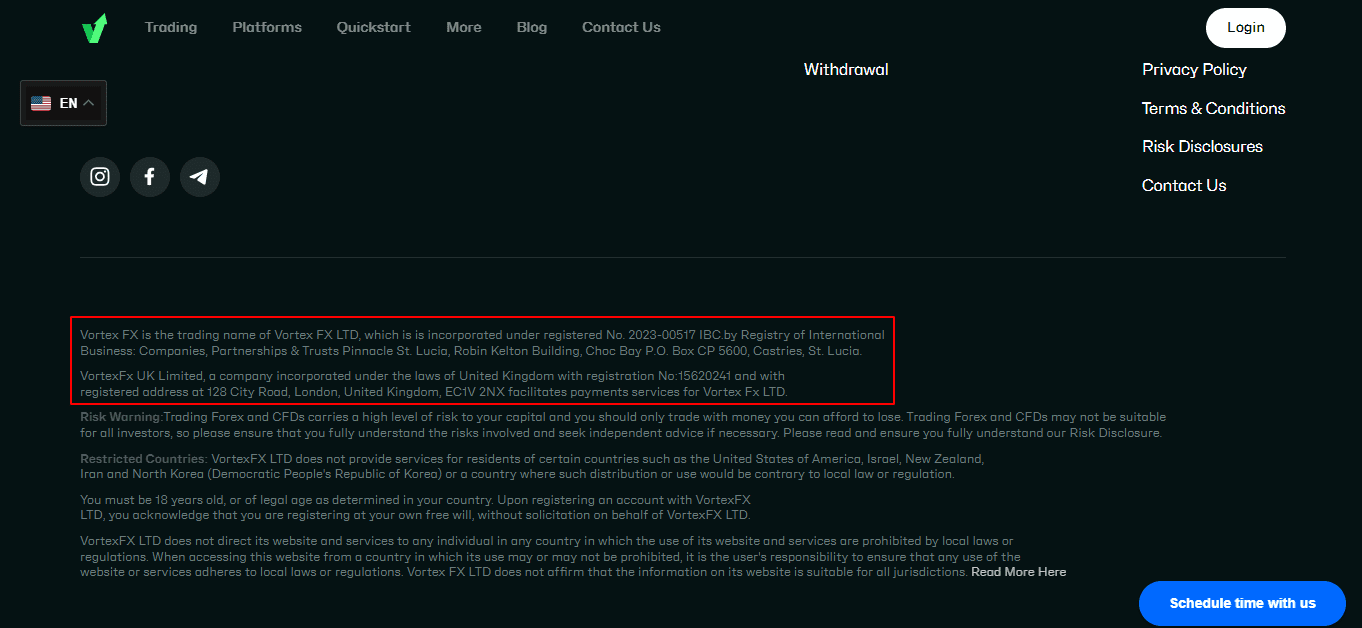The width and height of the screenshot is (1362, 628).
Task: Open the Withdrawal page link
Action: pos(846,69)
